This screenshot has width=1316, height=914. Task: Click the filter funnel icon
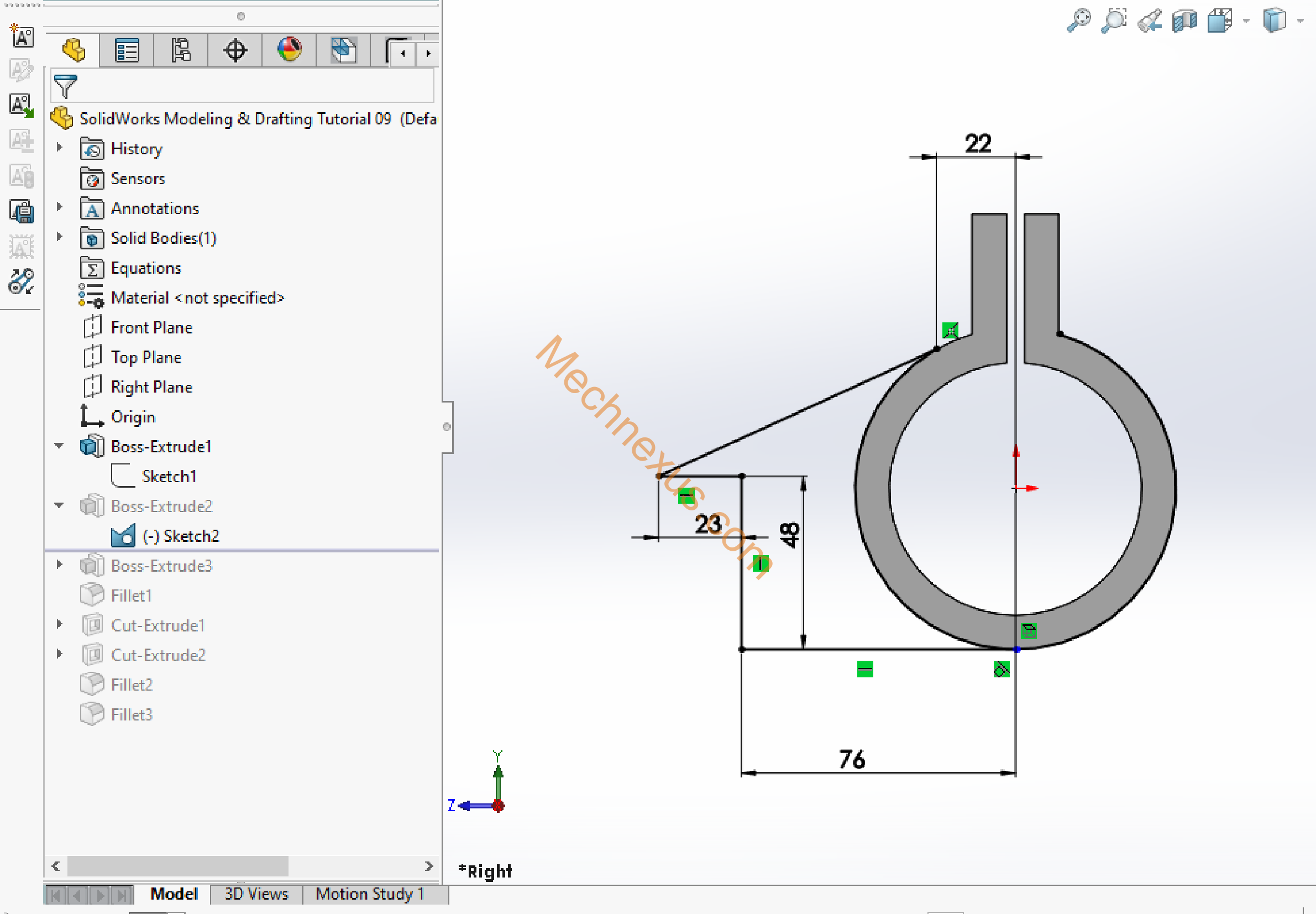pyautogui.click(x=65, y=86)
